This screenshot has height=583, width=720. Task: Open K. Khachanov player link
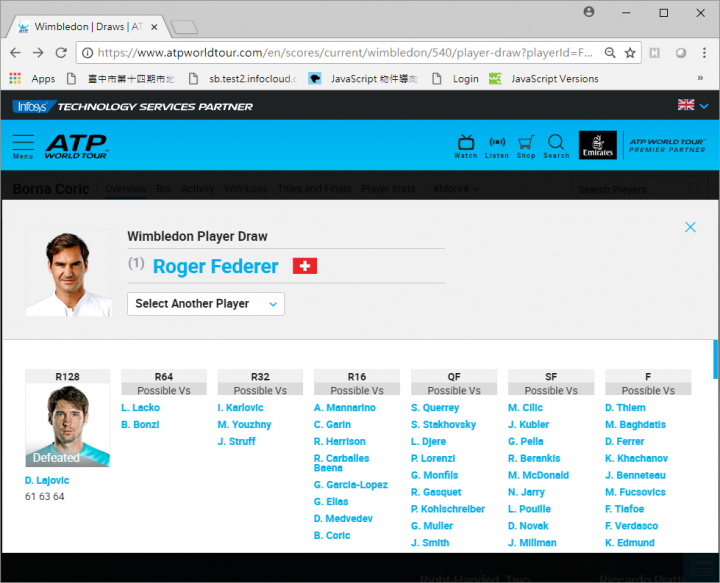click(636, 459)
